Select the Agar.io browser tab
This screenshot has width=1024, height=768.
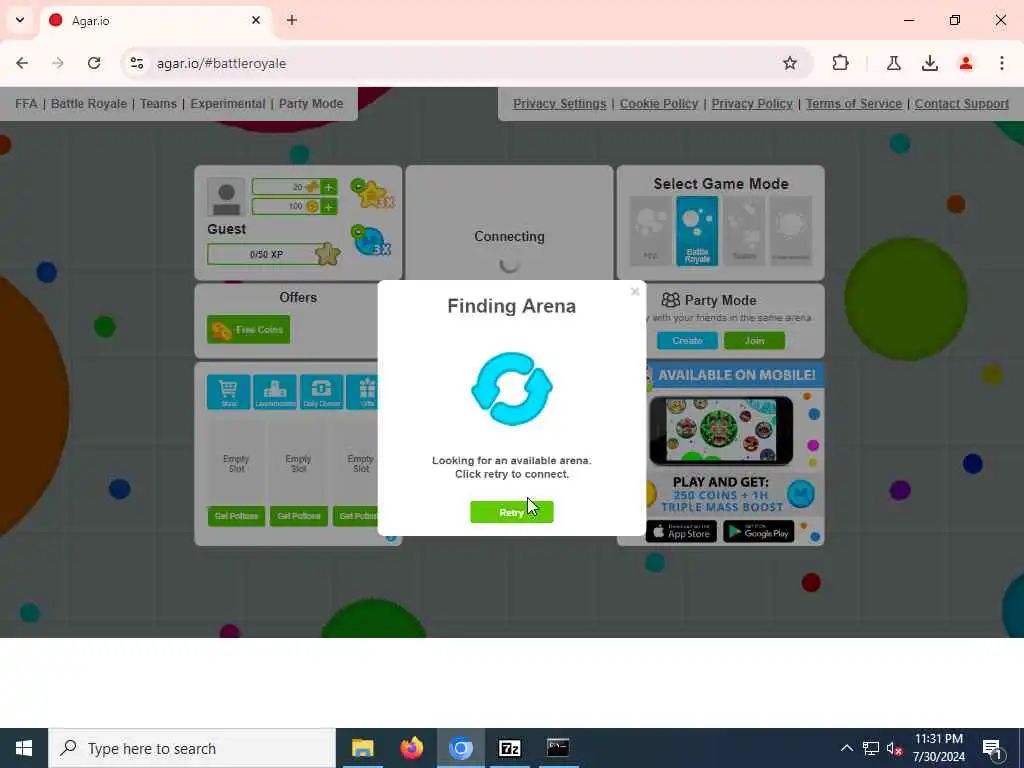155,21
